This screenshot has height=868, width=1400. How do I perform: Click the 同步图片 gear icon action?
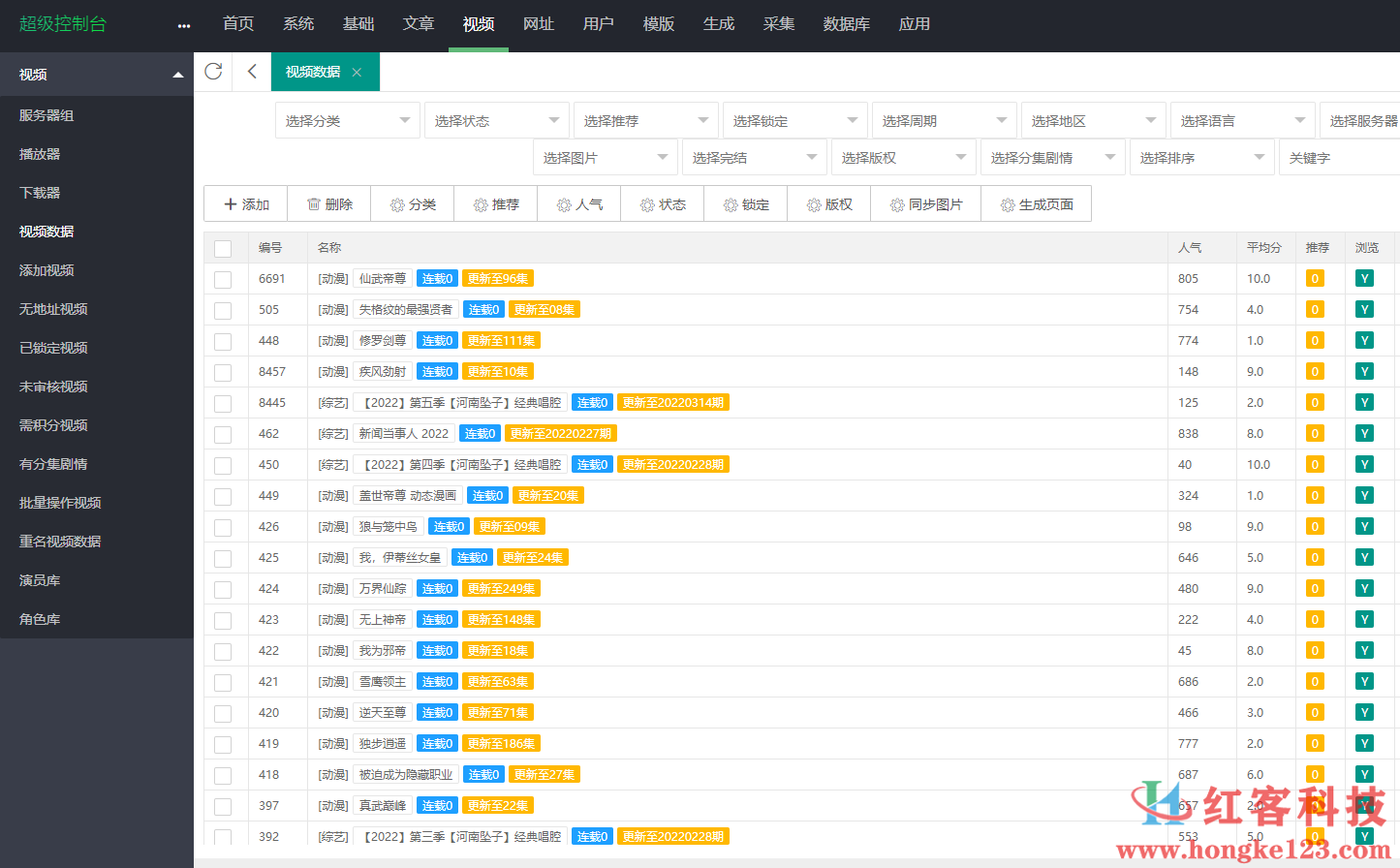point(925,203)
